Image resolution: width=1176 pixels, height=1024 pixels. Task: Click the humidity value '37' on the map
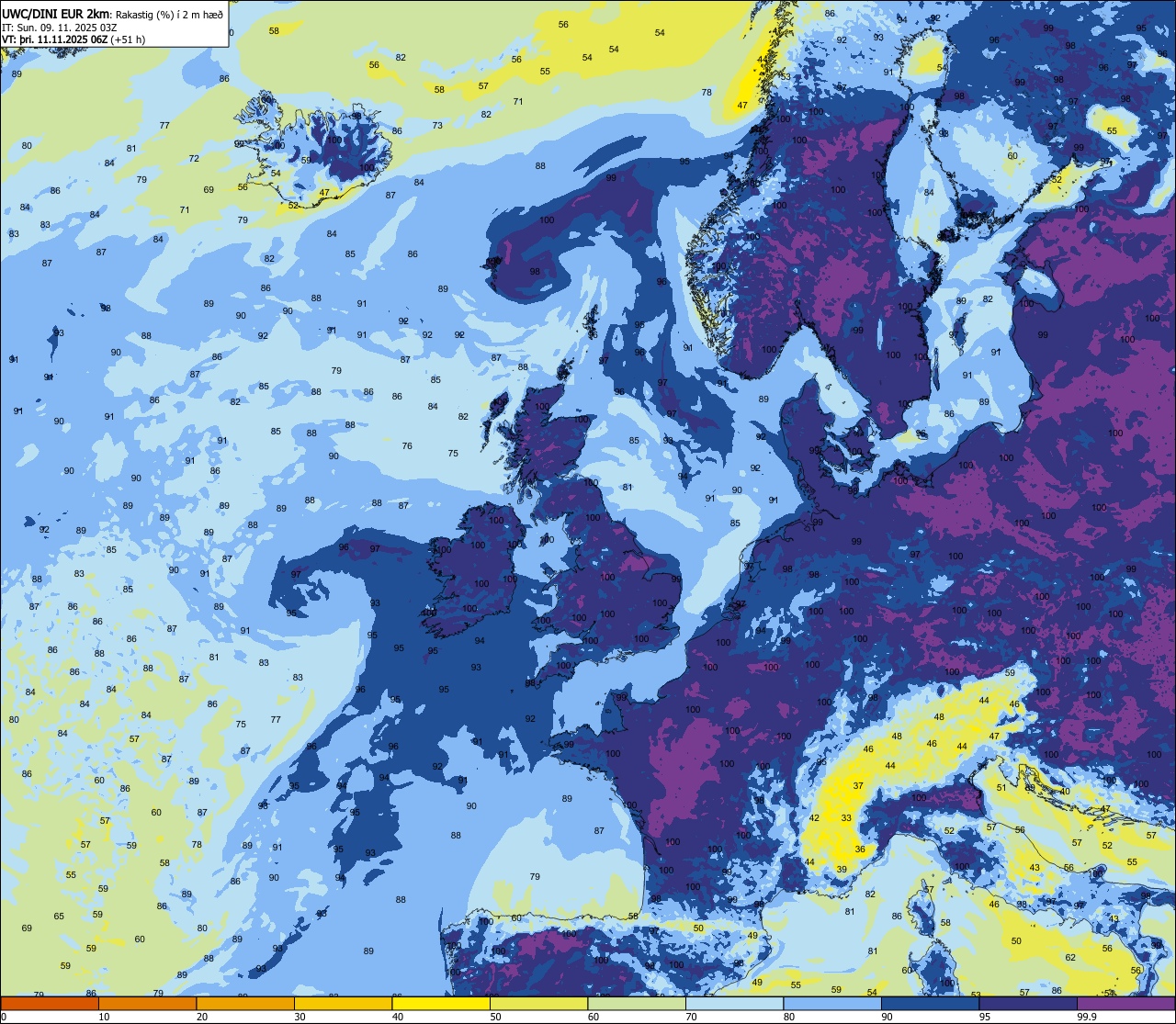(858, 785)
